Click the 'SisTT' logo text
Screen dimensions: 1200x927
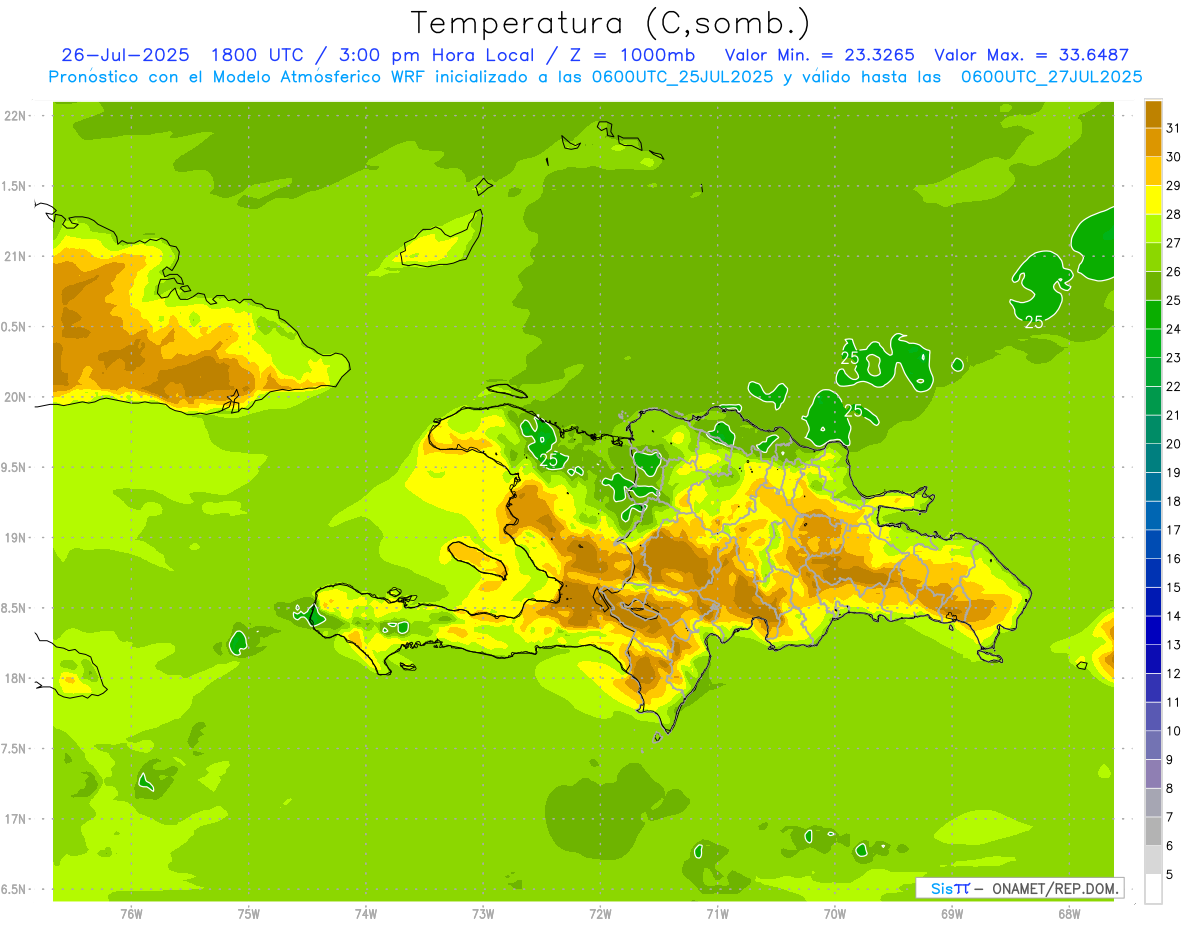click(950, 889)
